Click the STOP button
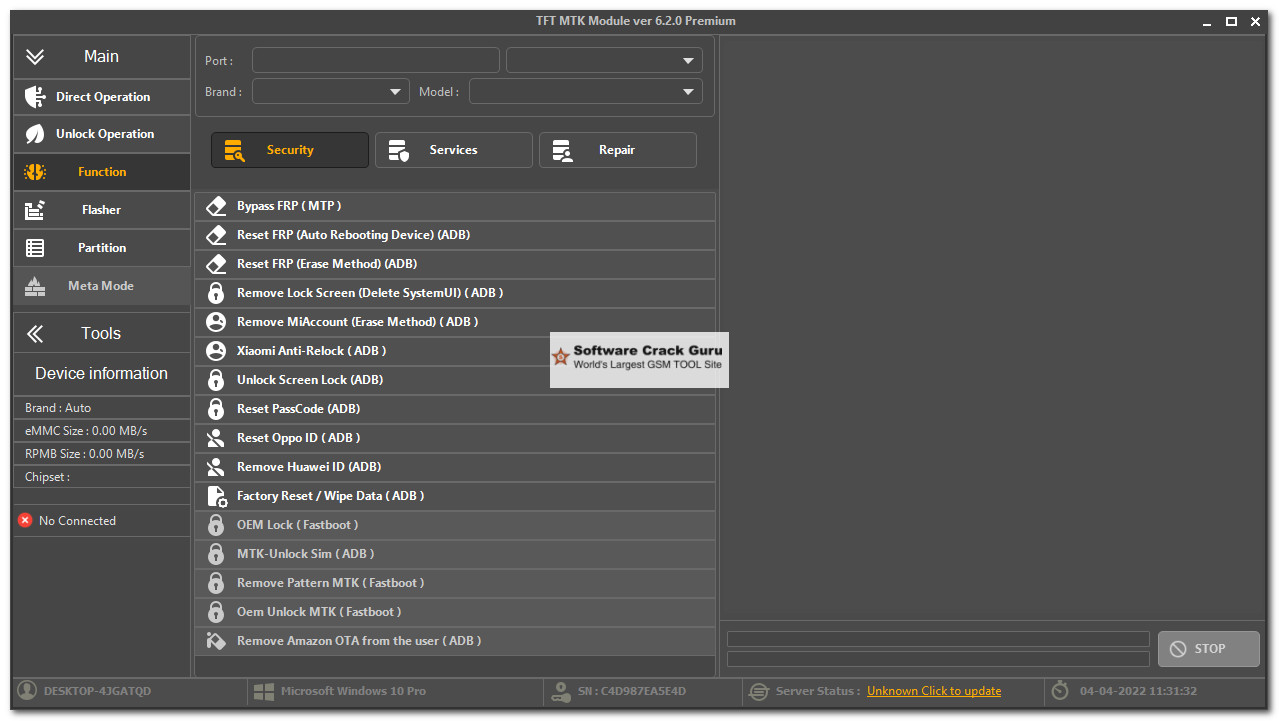The height and width of the screenshot is (721, 1279). coord(1208,649)
